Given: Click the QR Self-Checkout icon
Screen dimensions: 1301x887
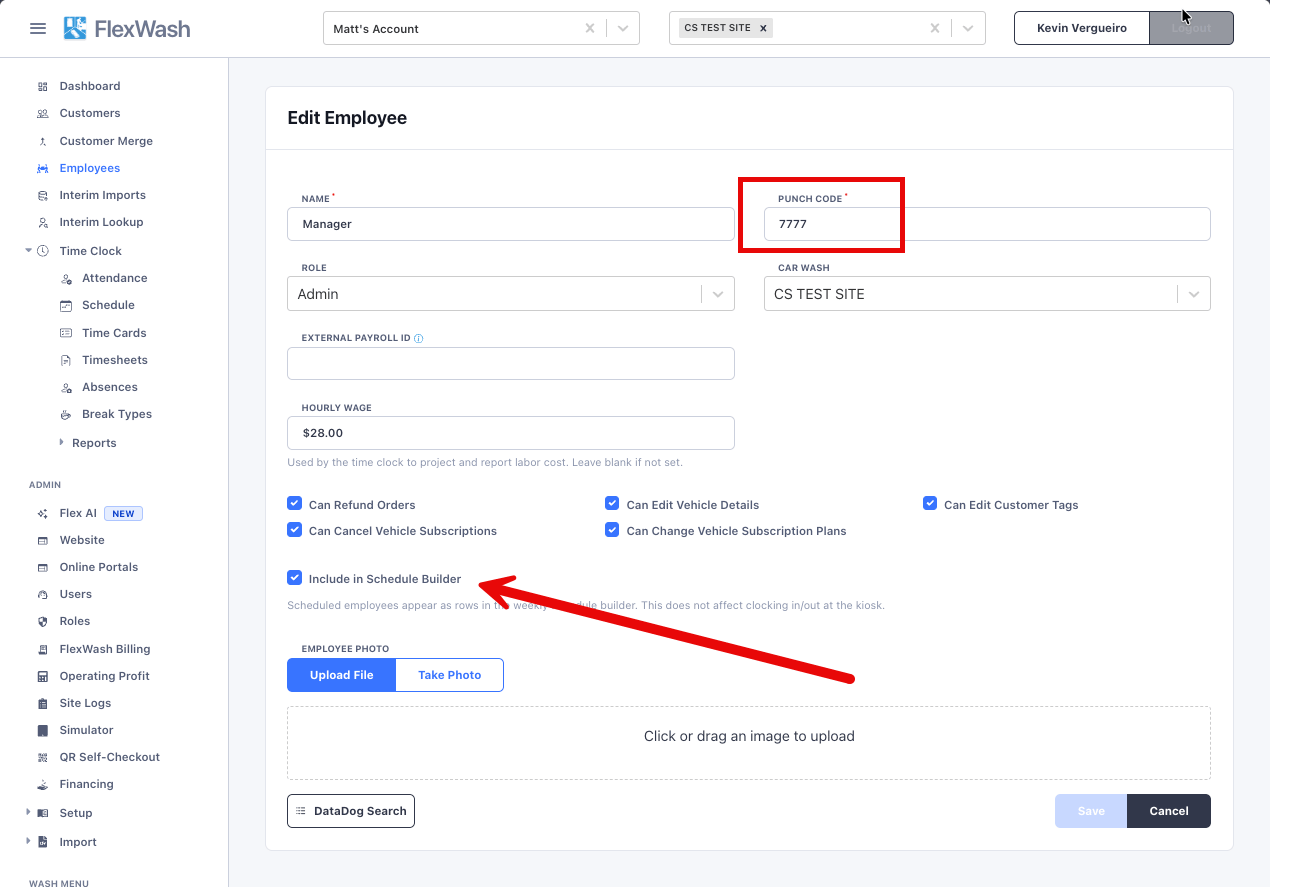Looking at the screenshot, I should click(x=42, y=758).
